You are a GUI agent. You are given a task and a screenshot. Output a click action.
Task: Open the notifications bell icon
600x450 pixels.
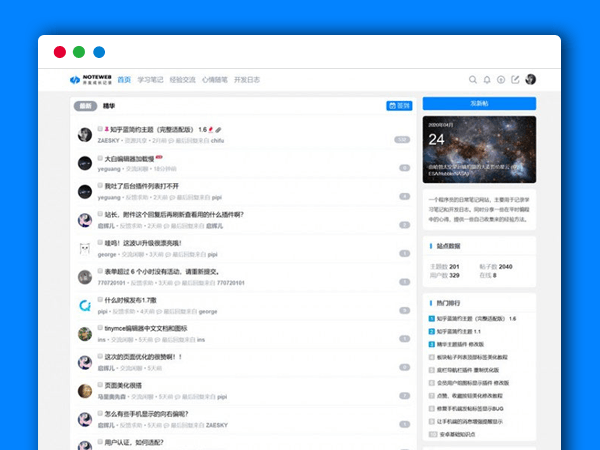(487, 80)
